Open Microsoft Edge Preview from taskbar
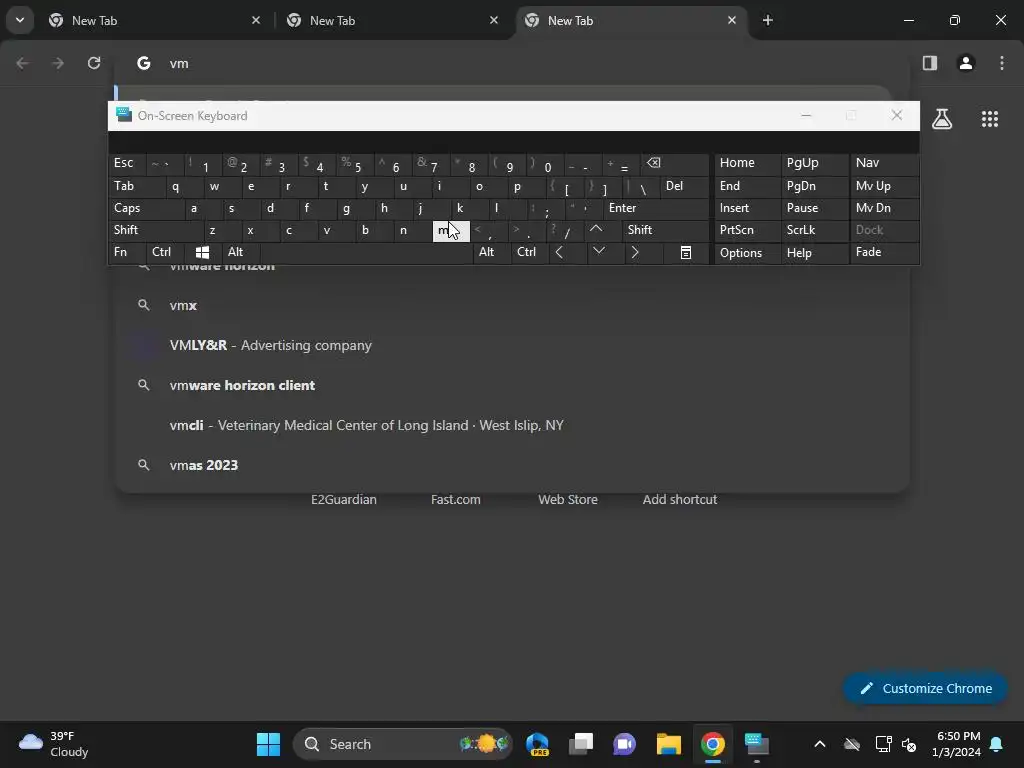Viewport: 1024px width, 768px height. (x=537, y=744)
